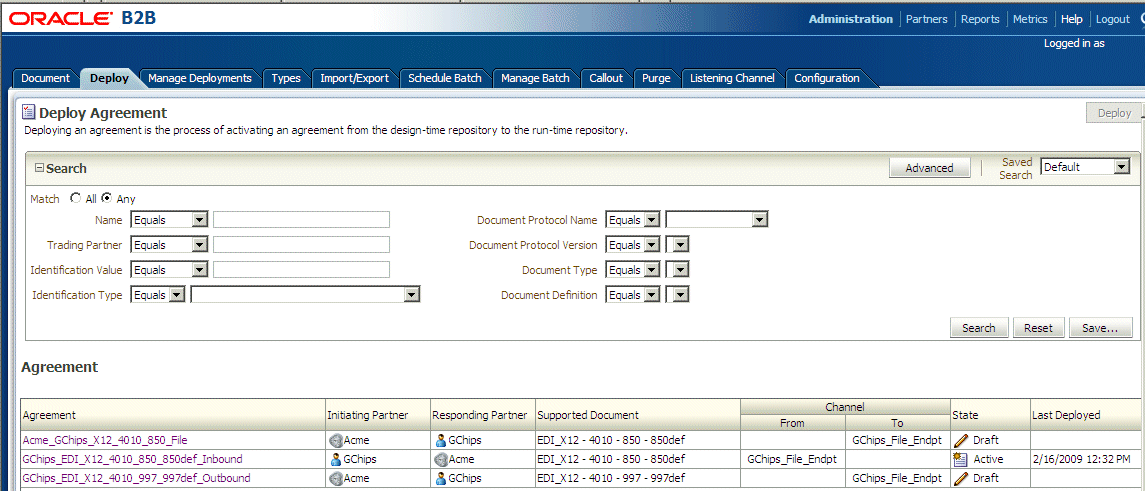This screenshot has width=1145, height=491.
Task: Select the Match All radio button
Action: point(75,198)
